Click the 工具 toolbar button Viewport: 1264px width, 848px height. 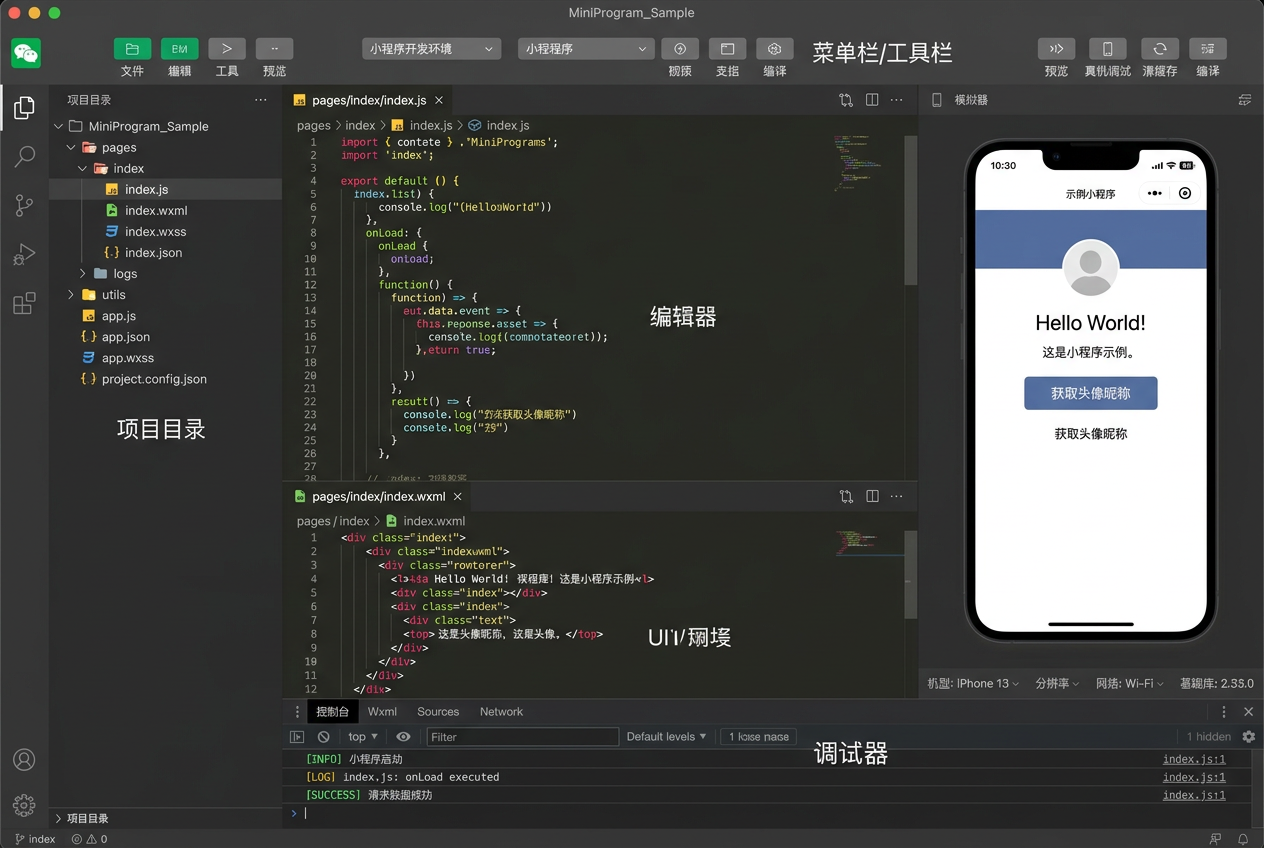[x=227, y=49]
